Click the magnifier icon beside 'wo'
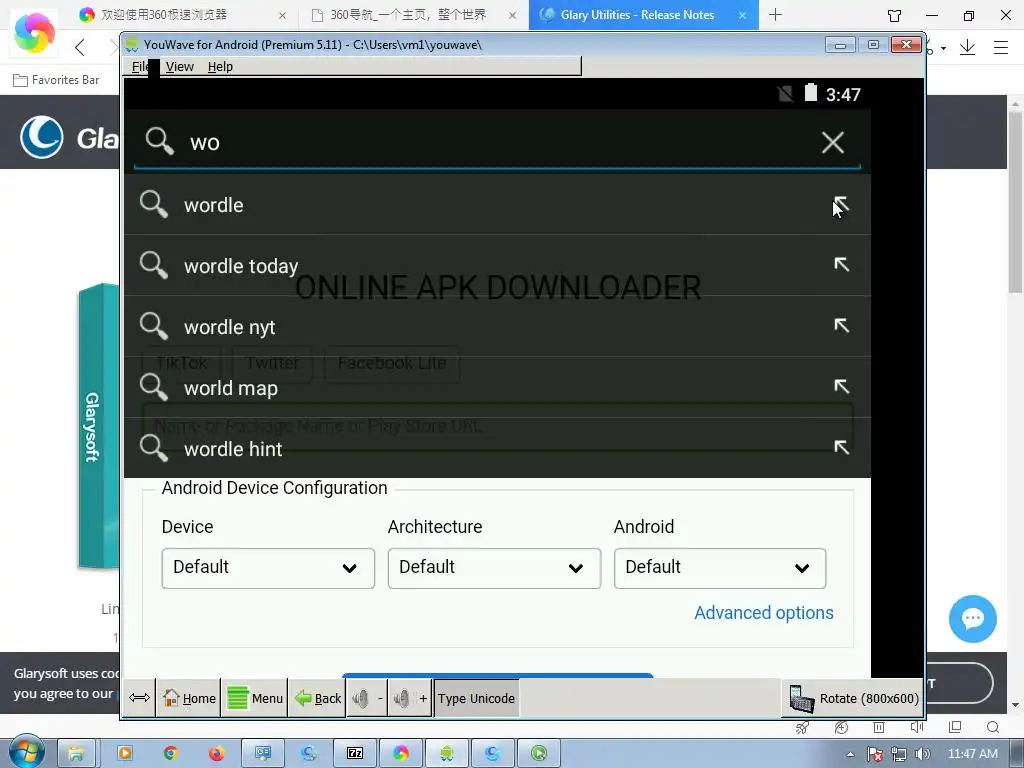 159,141
